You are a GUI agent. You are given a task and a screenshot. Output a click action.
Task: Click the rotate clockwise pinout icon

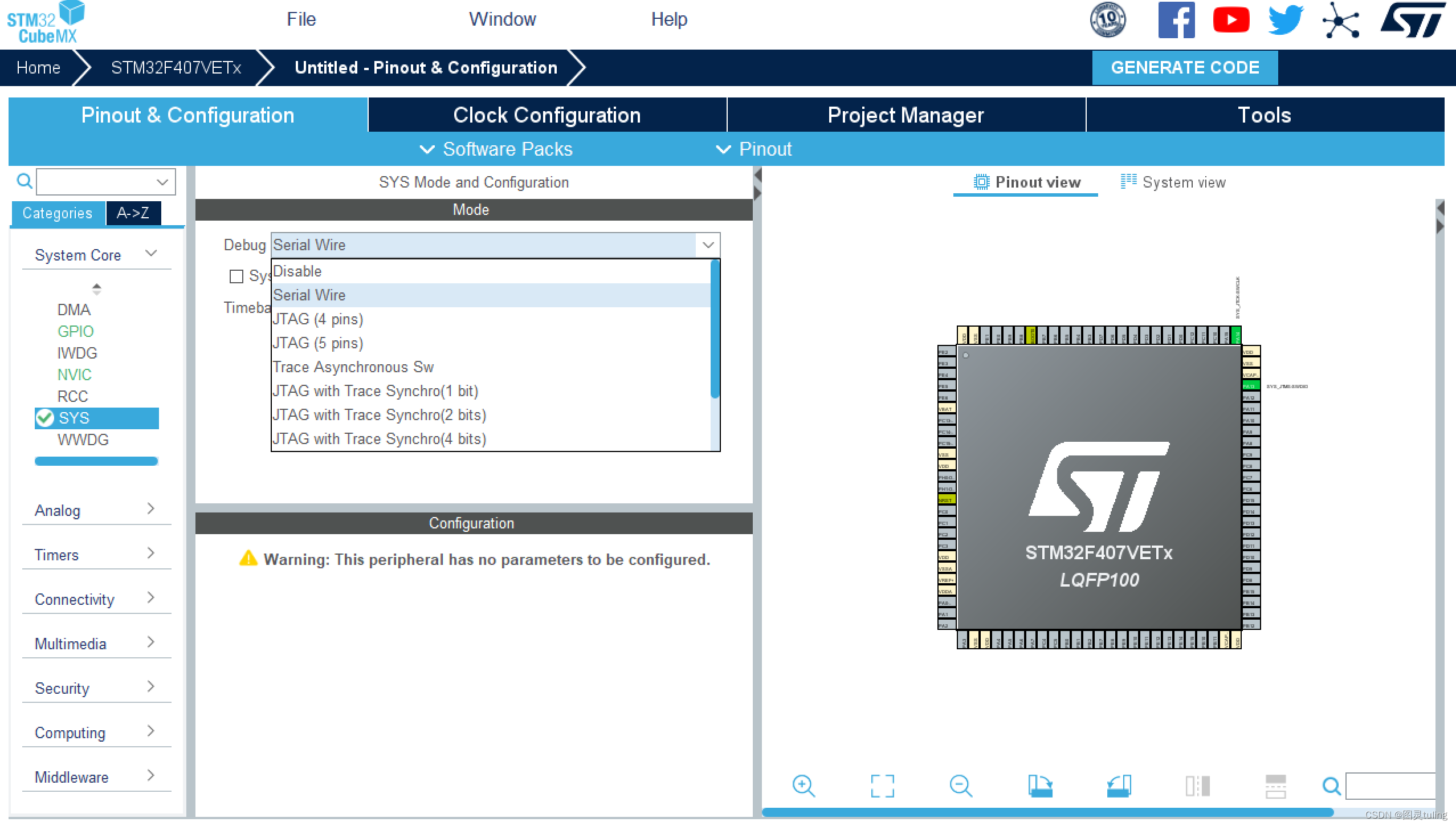[x=1040, y=786]
